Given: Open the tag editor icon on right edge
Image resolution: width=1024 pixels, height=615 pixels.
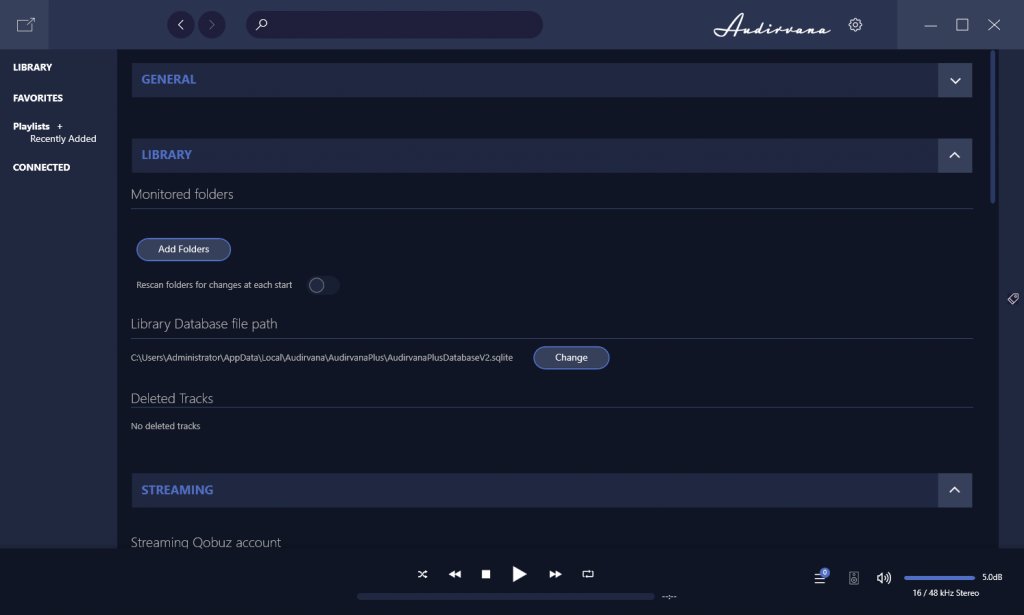Looking at the screenshot, I should pyautogui.click(x=1013, y=298).
